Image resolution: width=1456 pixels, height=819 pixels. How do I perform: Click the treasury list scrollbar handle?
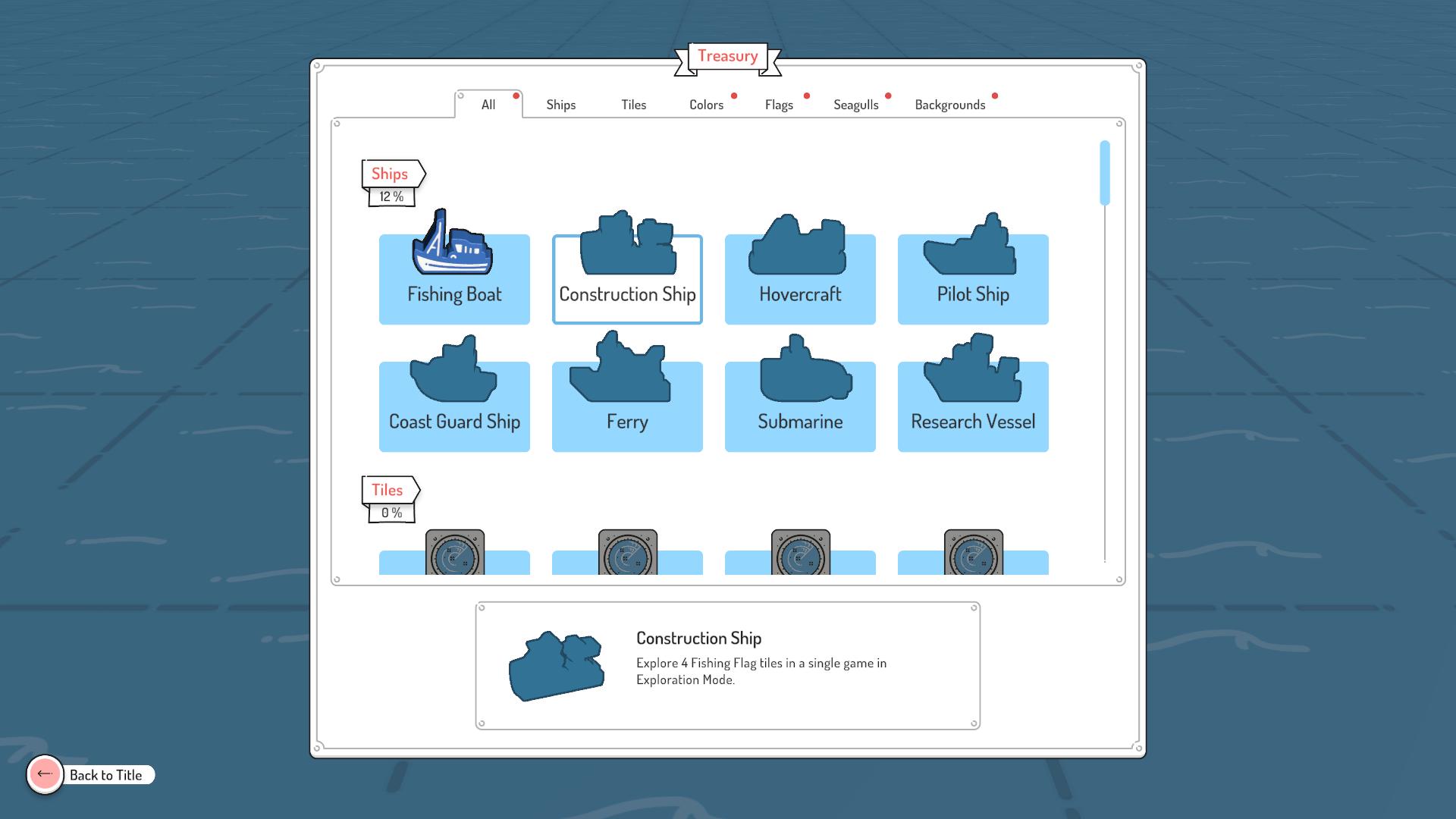[1104, 173]
